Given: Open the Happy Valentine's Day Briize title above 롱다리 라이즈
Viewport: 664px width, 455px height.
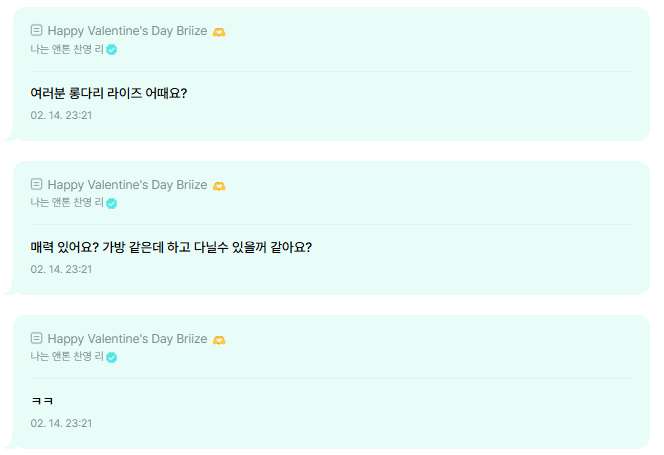Looking at the screenshot, I should pyautogui.click(x=127, y=31).
